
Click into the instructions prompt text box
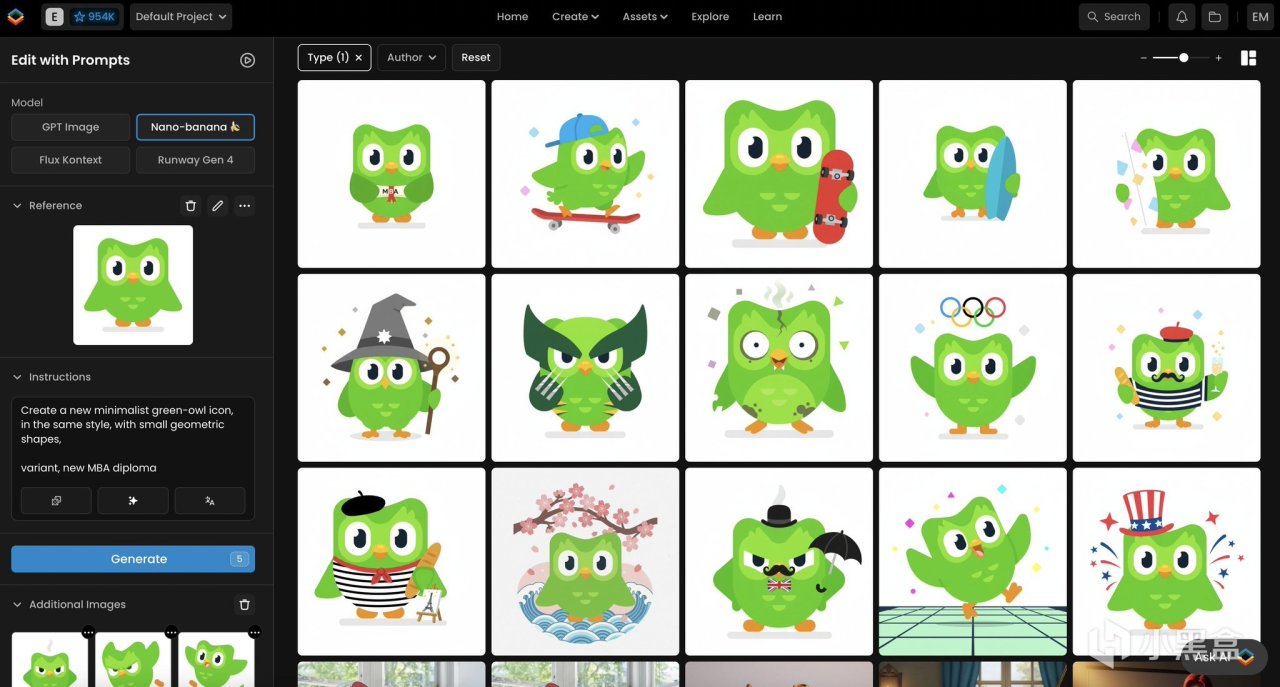pyautogui.click(x=133, y=440)
